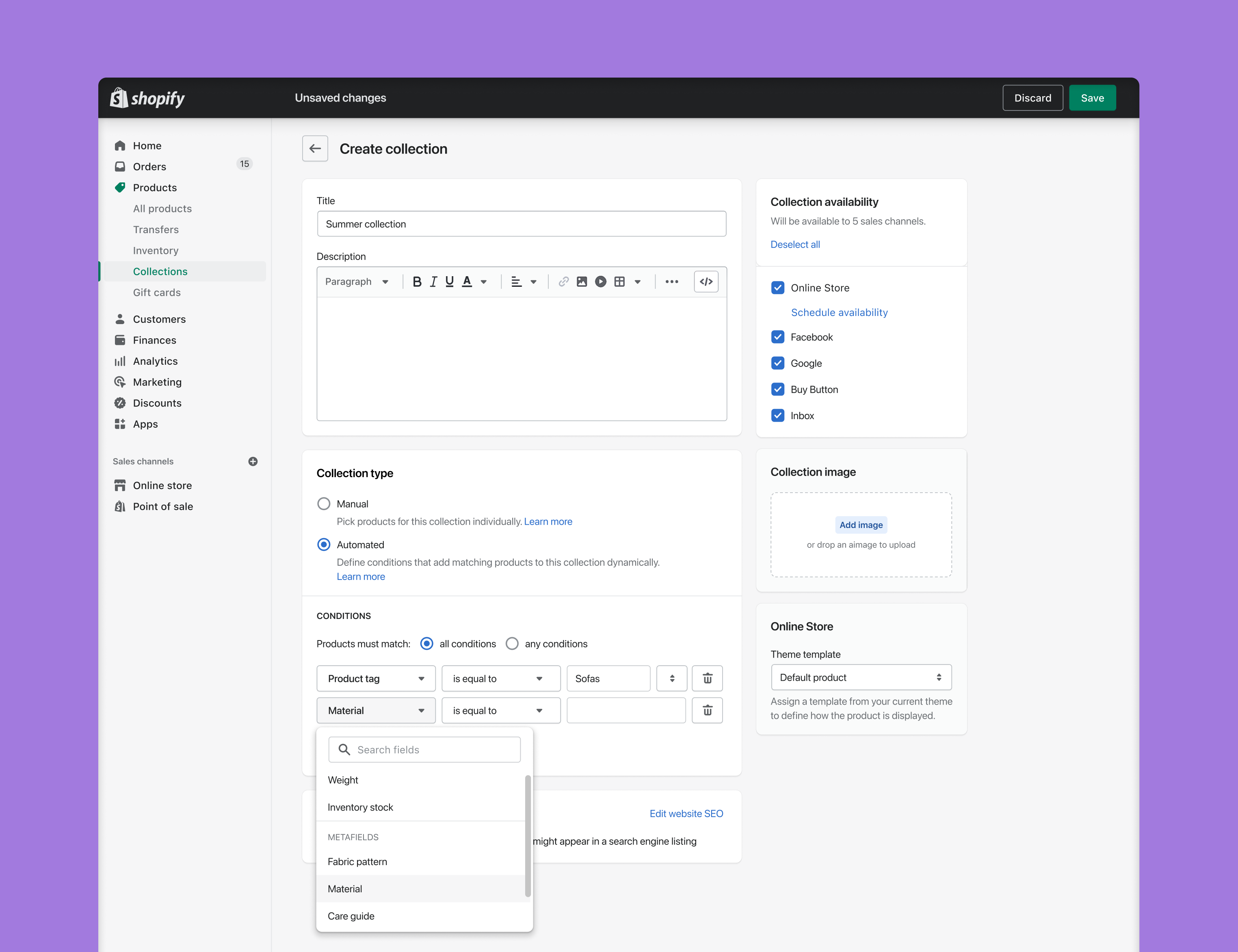The width and height of the screenshot is (1238, 952).
Task: Click the Apps grid icon
Action: 119,424
